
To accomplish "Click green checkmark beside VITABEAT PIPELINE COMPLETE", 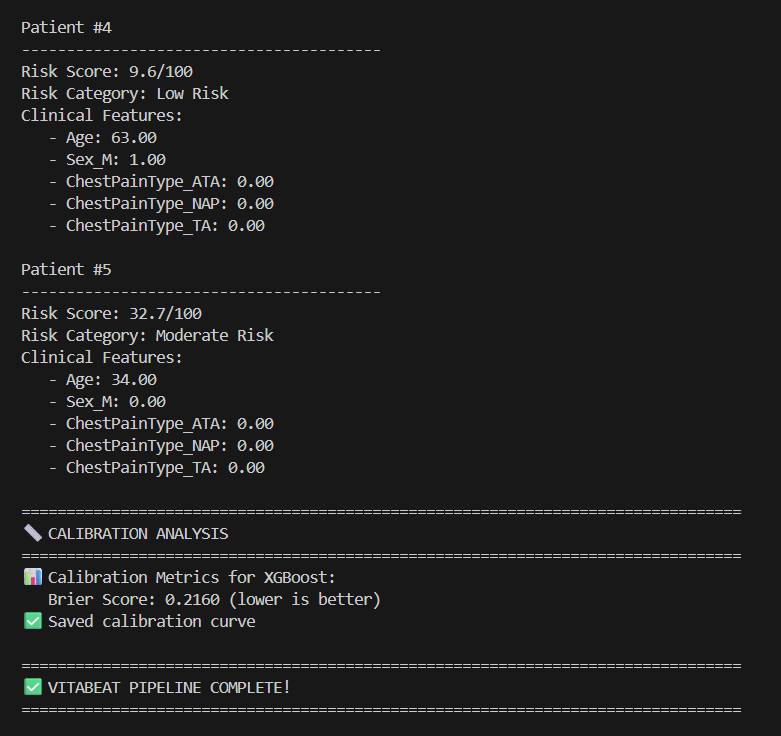I will [x=32, y=688].
